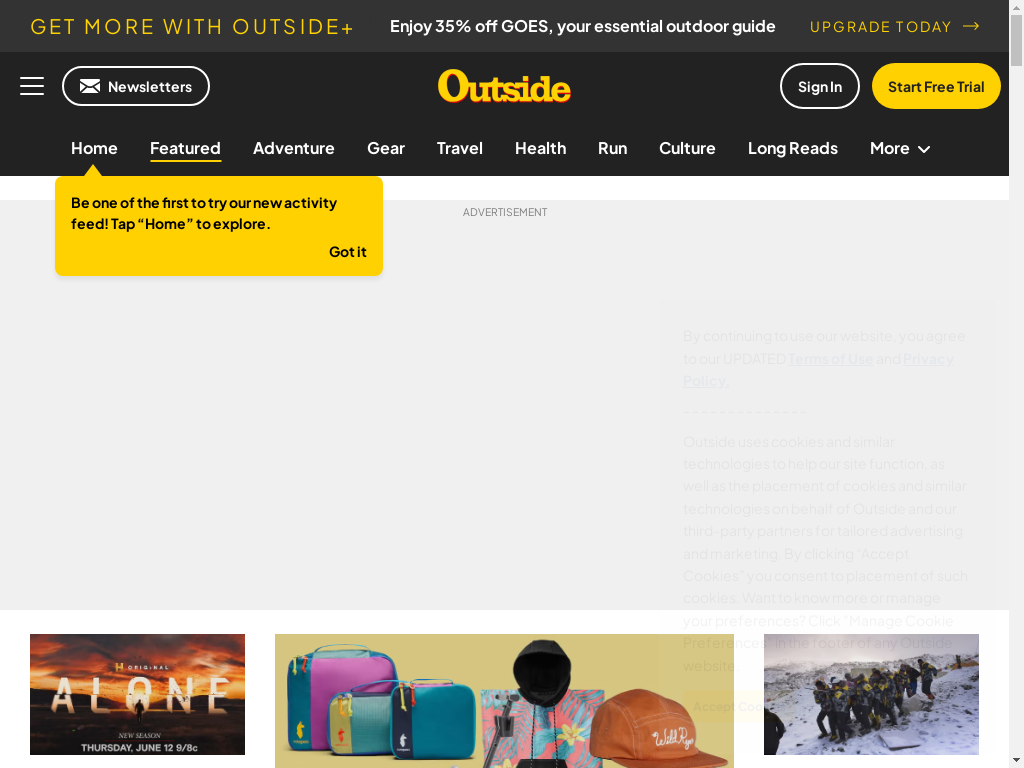Open the Featured nav tab
Screen dimensions: 1024x768
[185, 148]
